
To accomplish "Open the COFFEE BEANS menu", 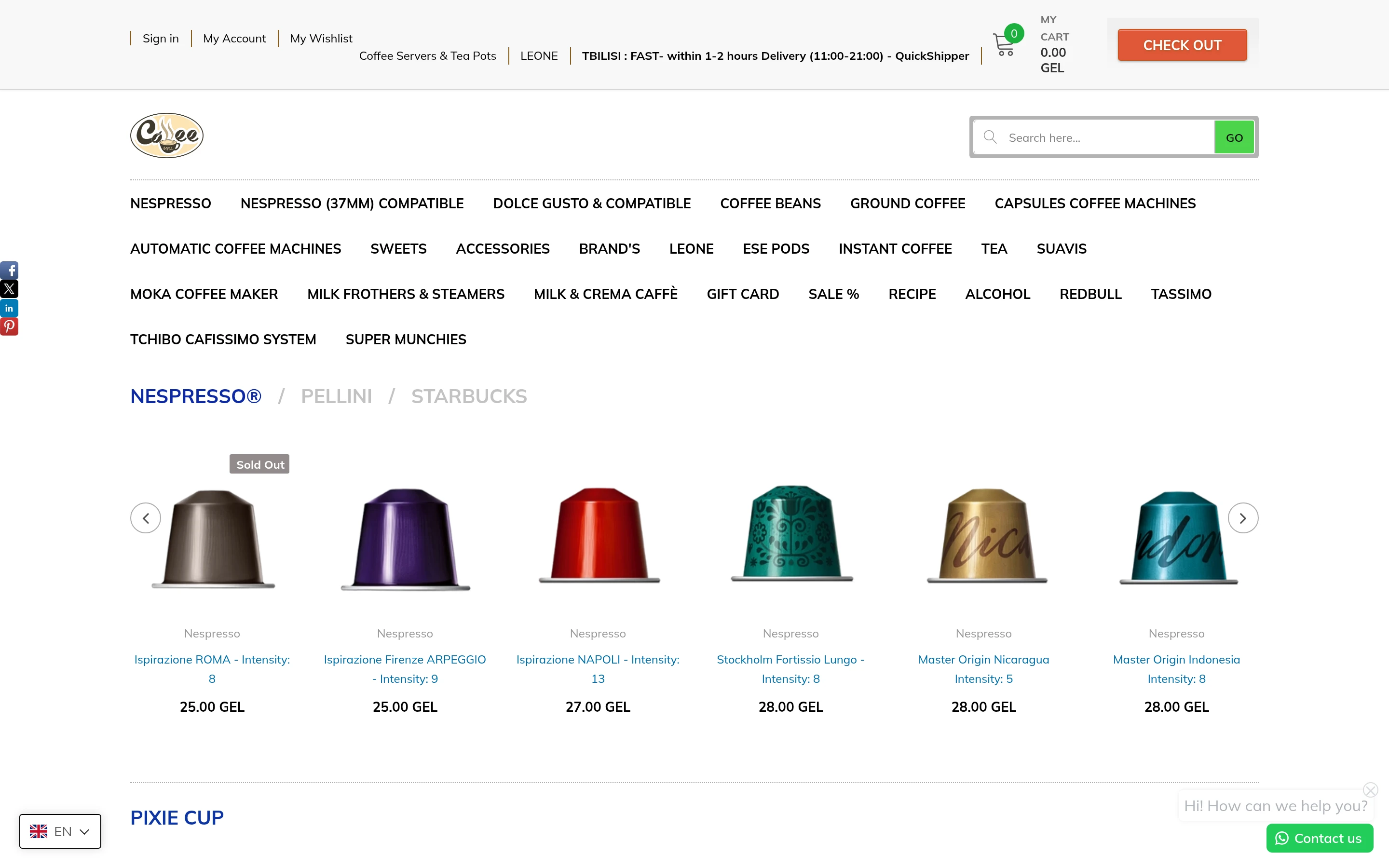I will pos(770,203).
